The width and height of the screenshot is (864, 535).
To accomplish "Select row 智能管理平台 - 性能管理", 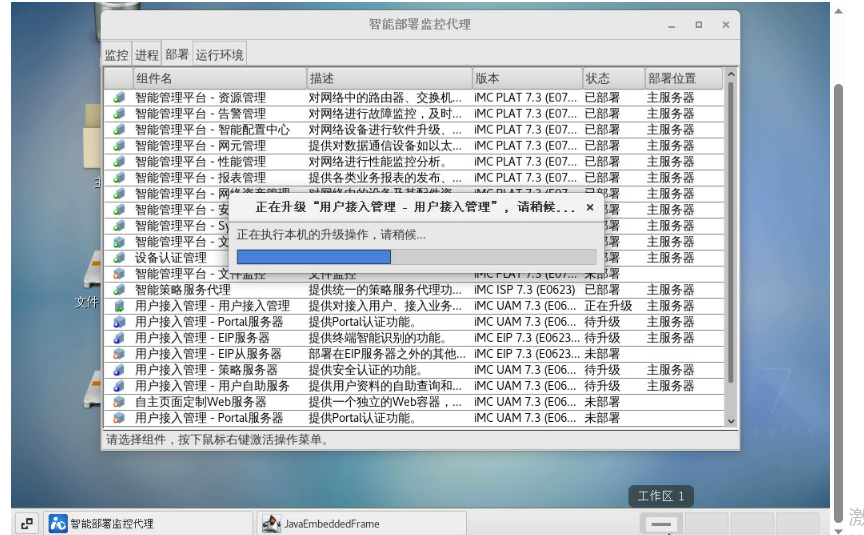I will pyautogui.click(x=201, y=161).
